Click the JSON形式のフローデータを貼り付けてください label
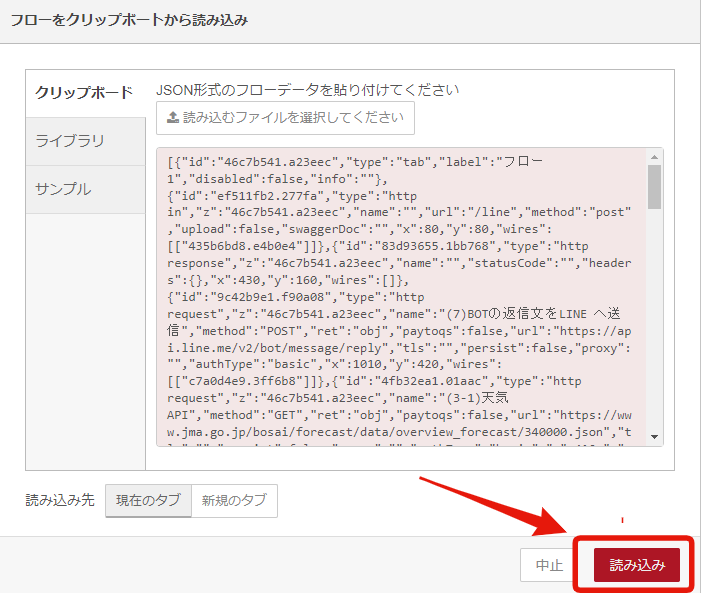Viewport: 701px width, 593px height. coord(307,90)
